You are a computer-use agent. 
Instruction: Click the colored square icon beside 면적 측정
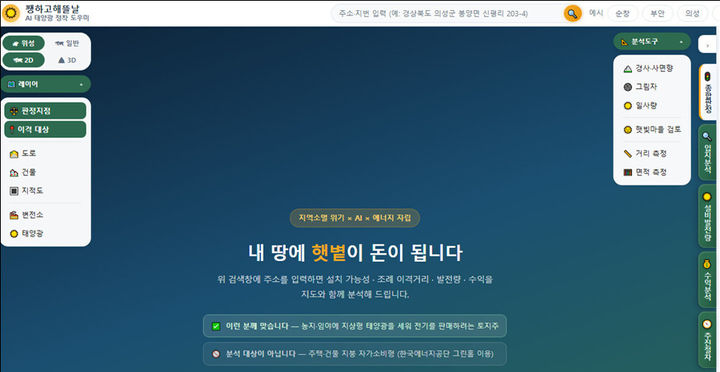[x=628, y=172]
